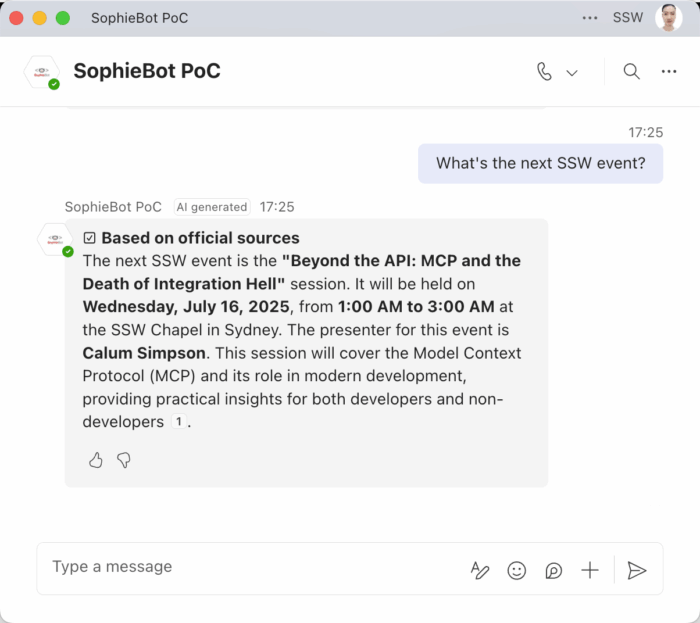This screenshot has height=623, width=700.
Task: Search within the SophieBot chat
Action: [x=631, y=71]
